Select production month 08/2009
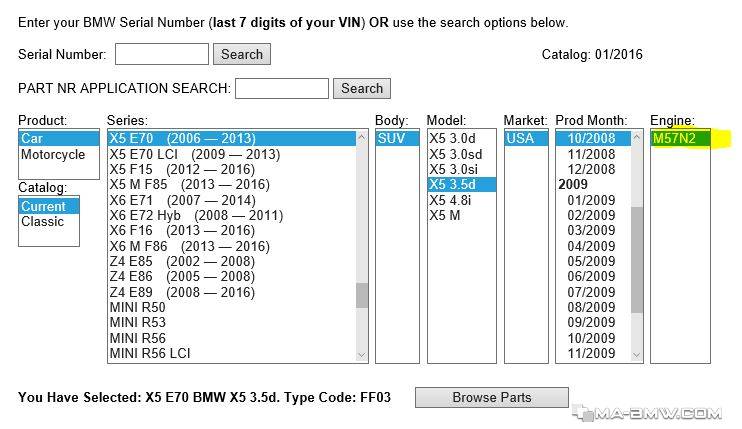 point(593,307)
